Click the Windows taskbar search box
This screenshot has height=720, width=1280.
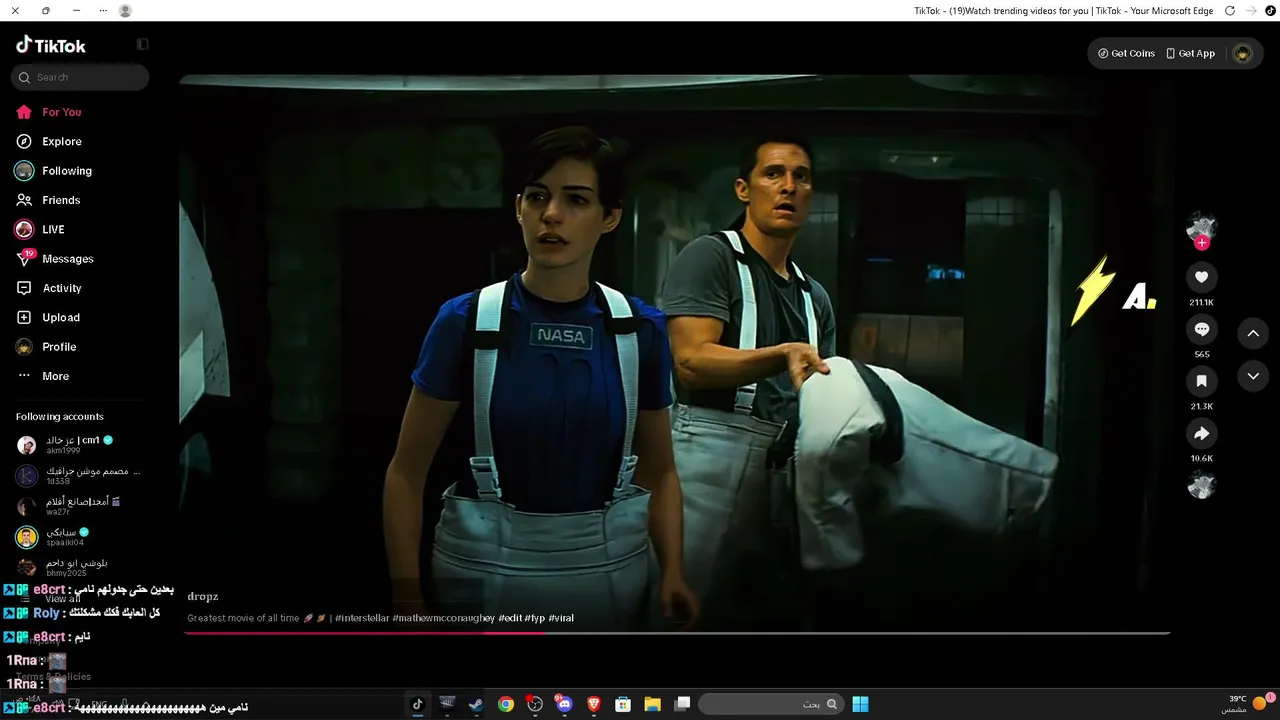(x=770, y=704)
